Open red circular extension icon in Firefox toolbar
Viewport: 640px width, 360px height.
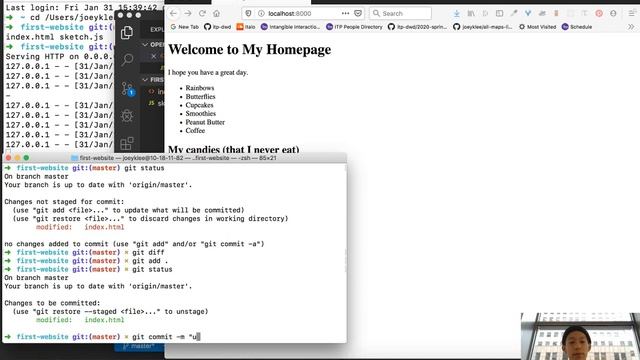point(599,13)
